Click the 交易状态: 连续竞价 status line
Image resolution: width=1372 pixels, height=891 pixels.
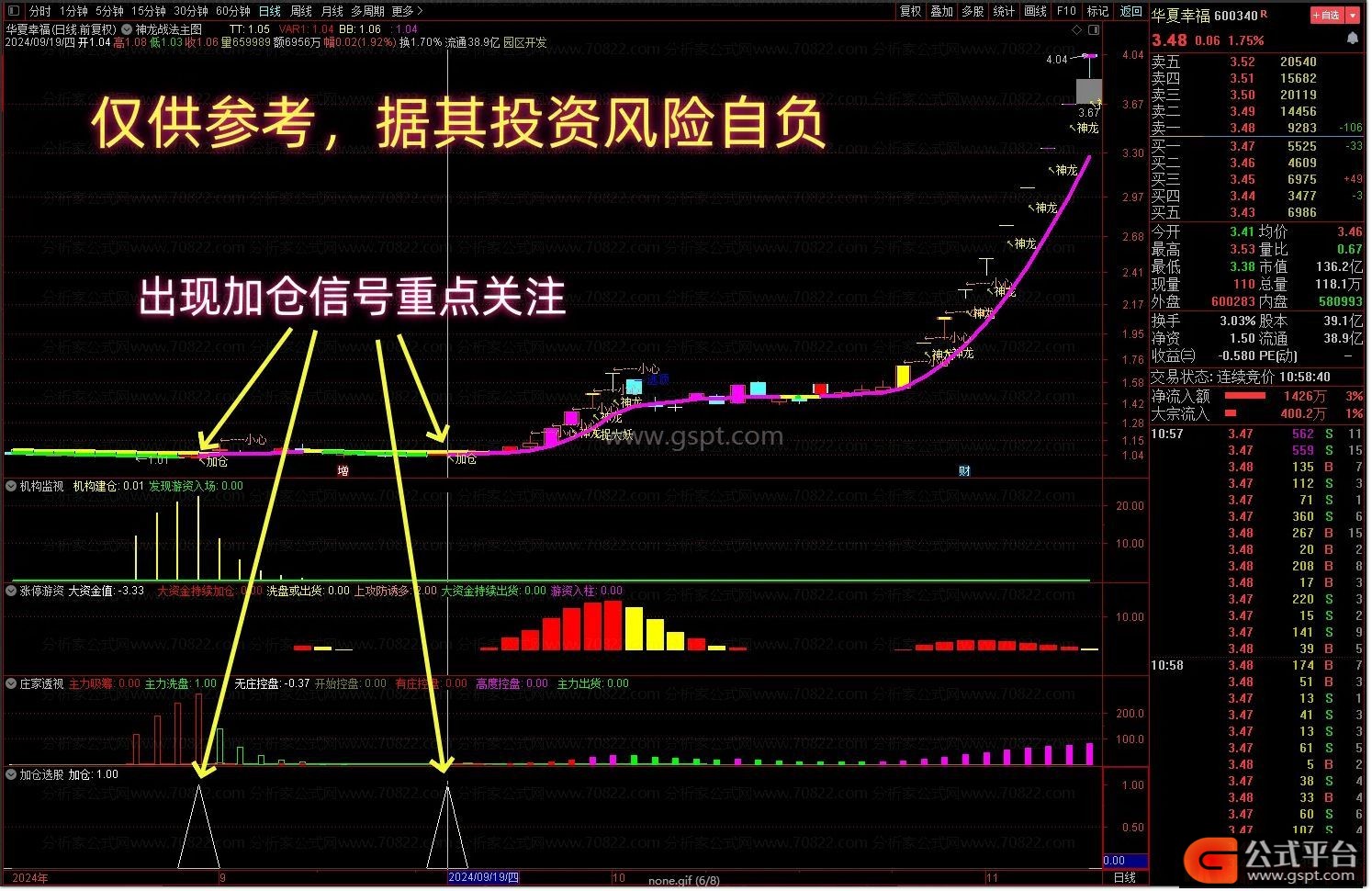pos(1242,377)
